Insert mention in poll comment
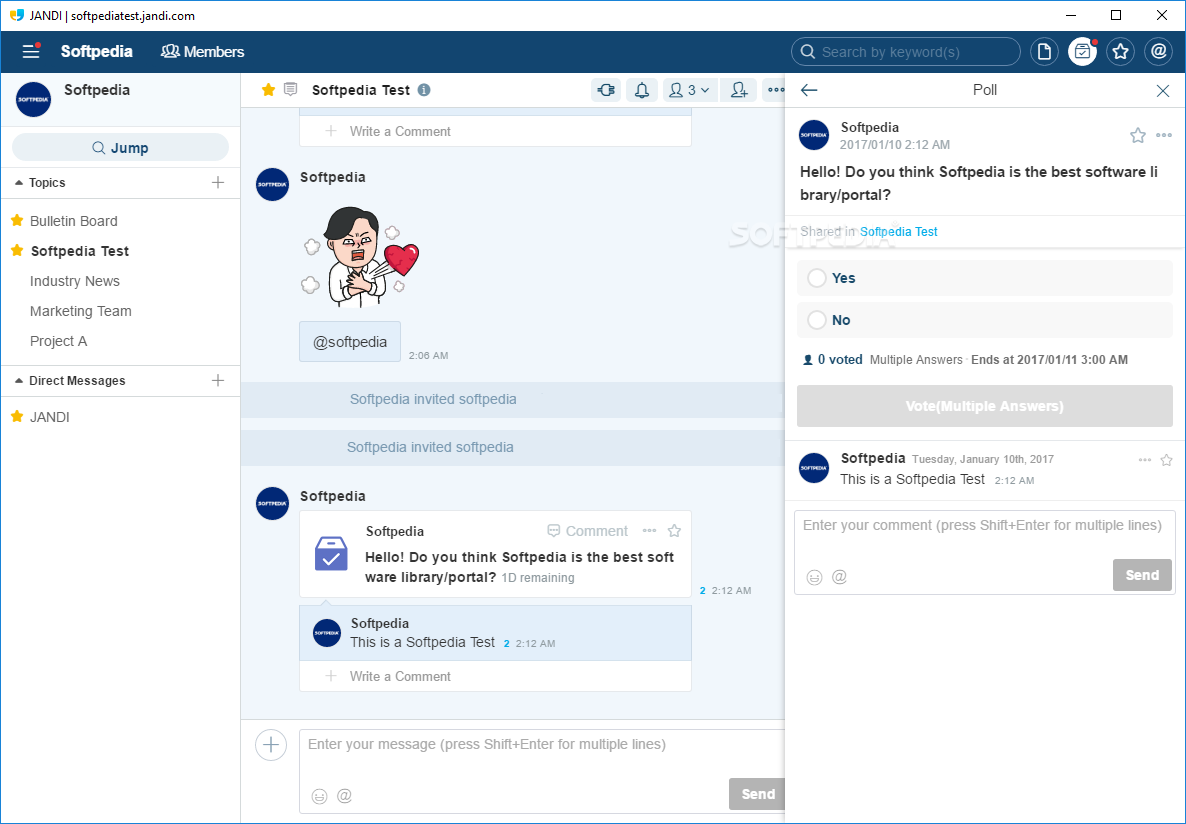 pyautogui.click(x=839, y=577)
